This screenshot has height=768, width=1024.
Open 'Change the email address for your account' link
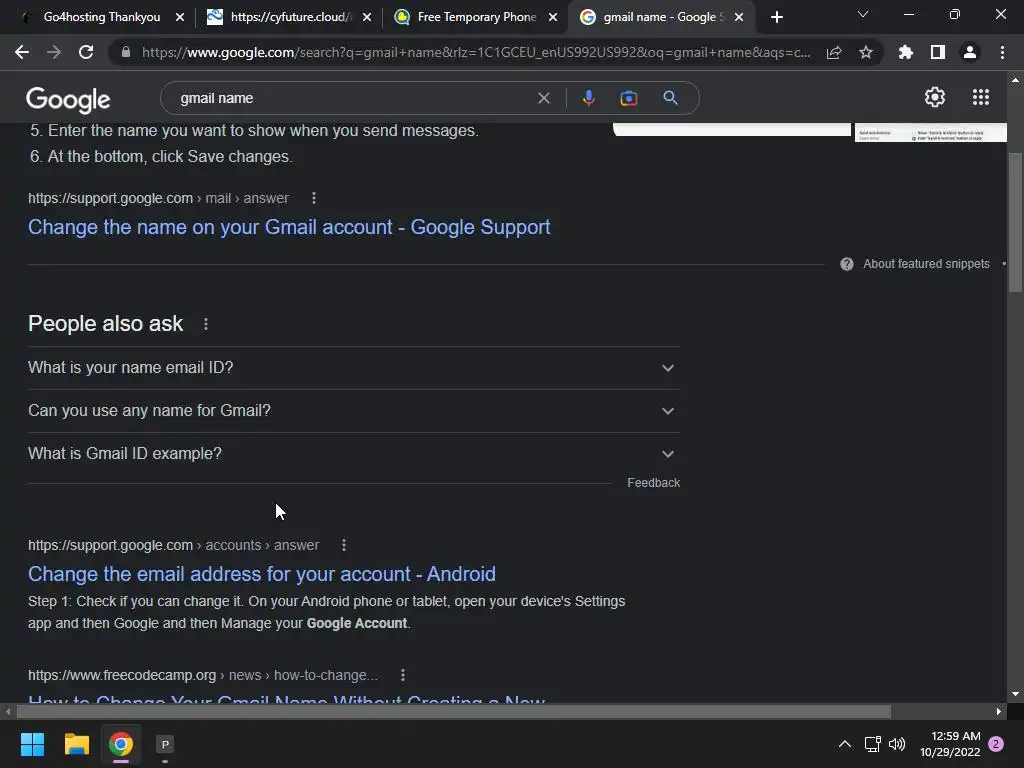(x=261, y=573)
